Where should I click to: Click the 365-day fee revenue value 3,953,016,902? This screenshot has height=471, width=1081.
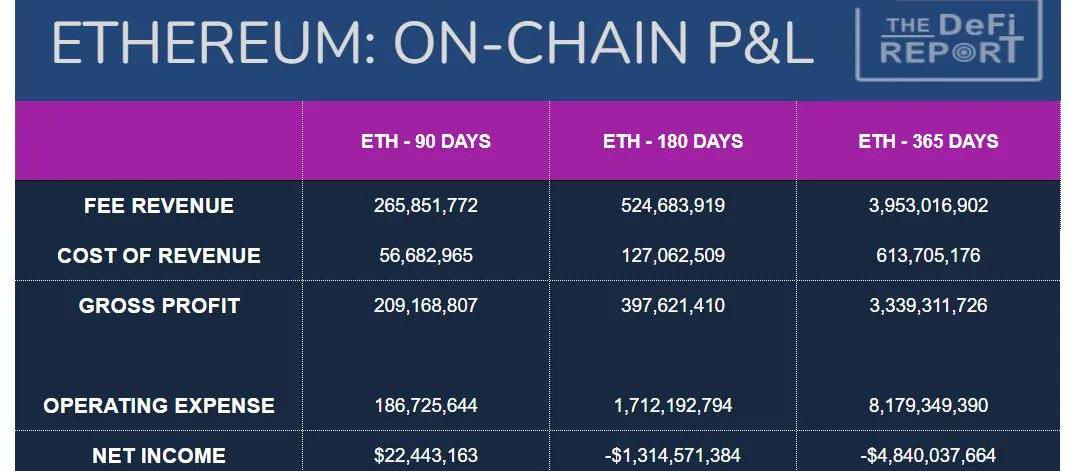(x=928, y=206)
